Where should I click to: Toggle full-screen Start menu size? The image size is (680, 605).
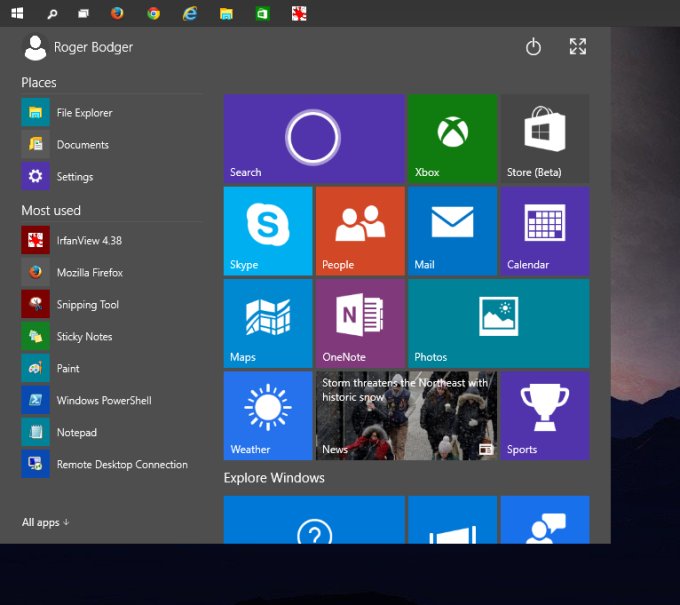(x=577, y=47)
